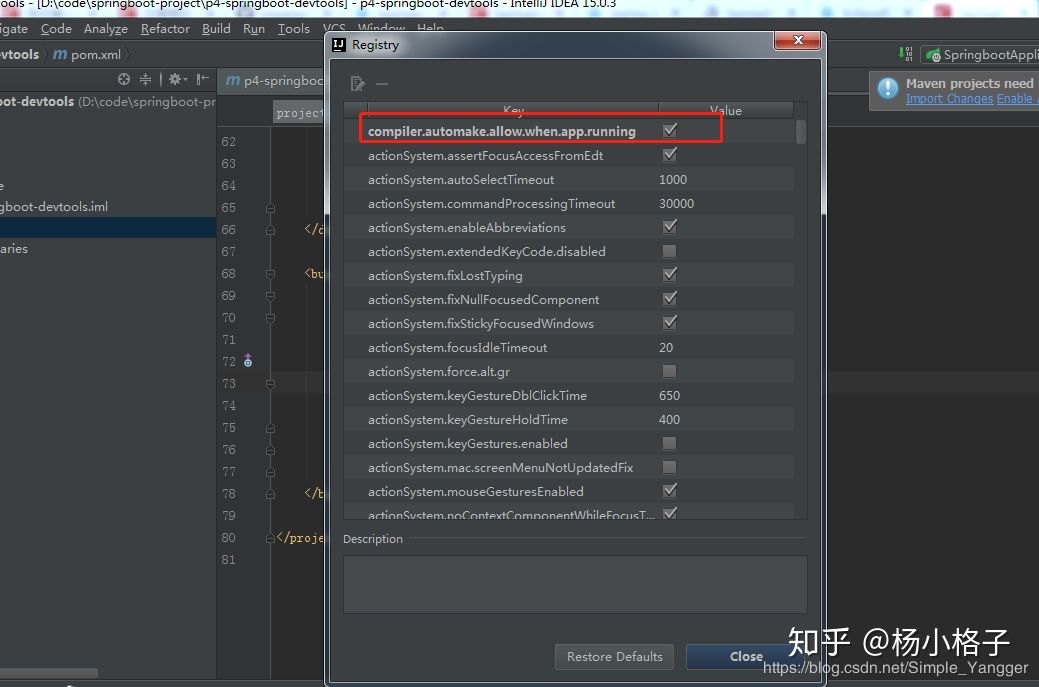The height and width of the screenshot is (687, 1039).
Task: Click the Registry table vertical scrollbar thumb
Action: 801,132
